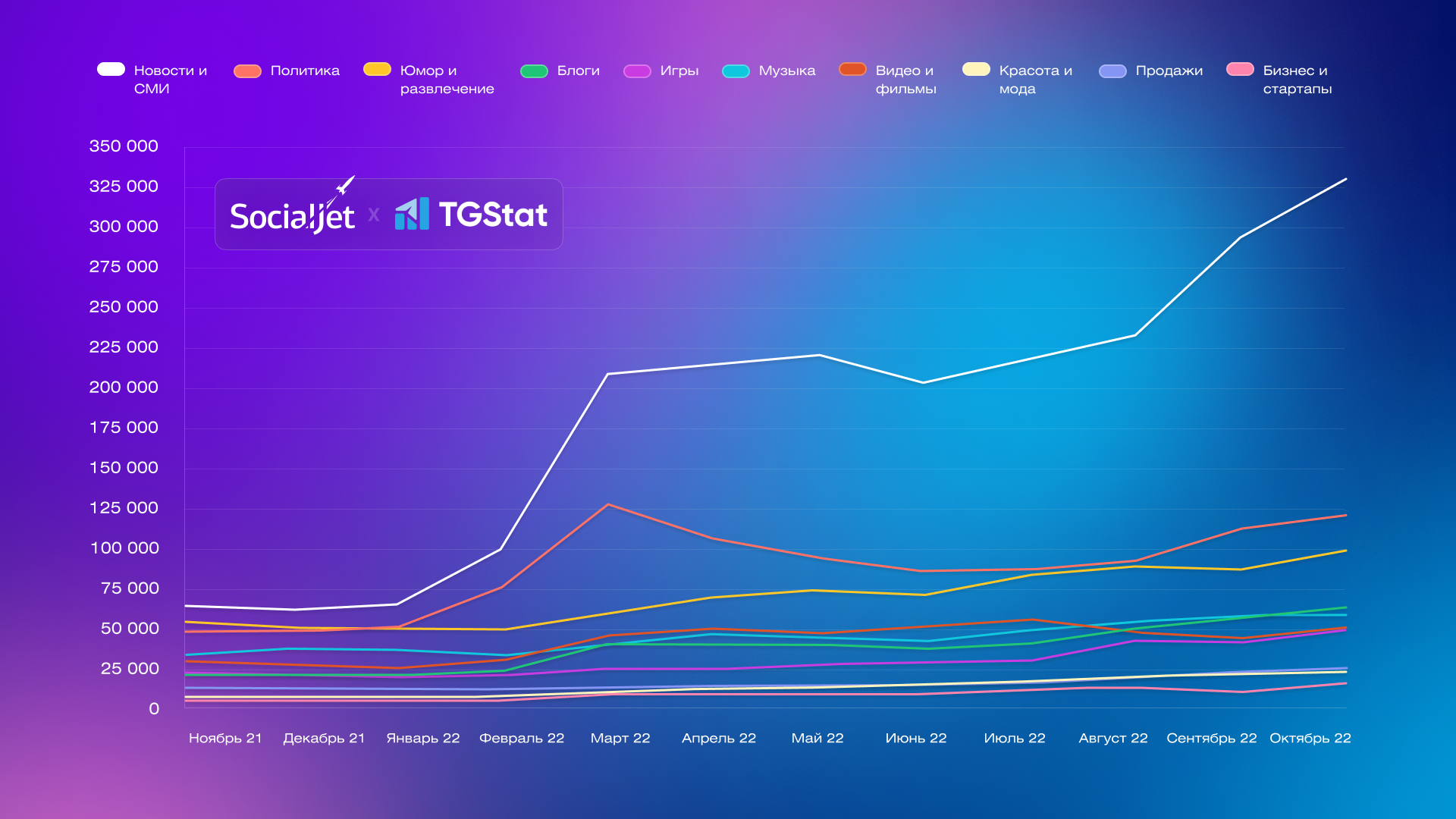Click the white line's dip at Июнь 22
The image size is (1456, 819).
923,382
